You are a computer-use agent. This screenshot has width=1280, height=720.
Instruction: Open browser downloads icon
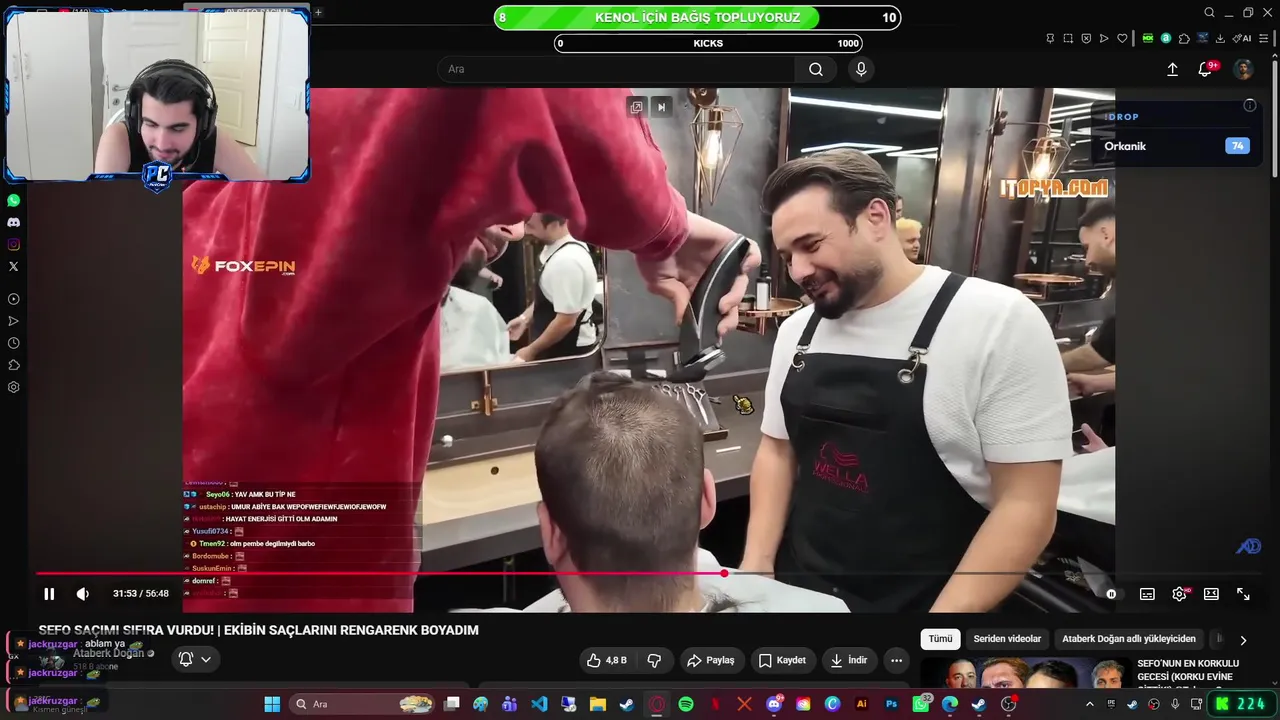1220,38
